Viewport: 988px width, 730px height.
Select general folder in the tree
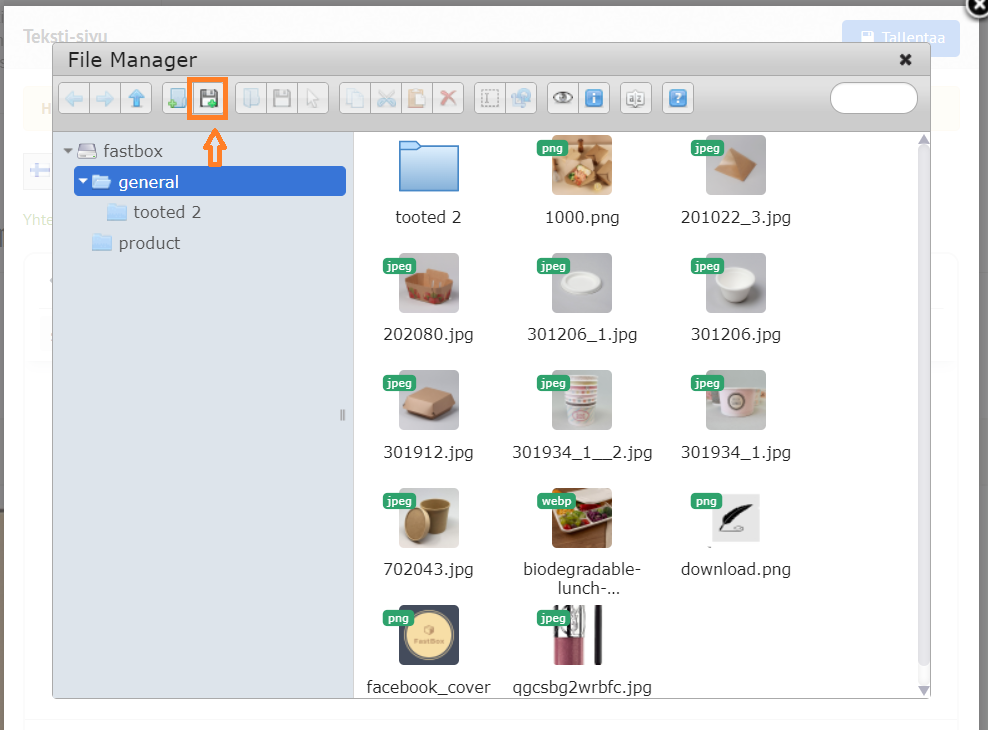pyautogui.click(x=210, y=181)
